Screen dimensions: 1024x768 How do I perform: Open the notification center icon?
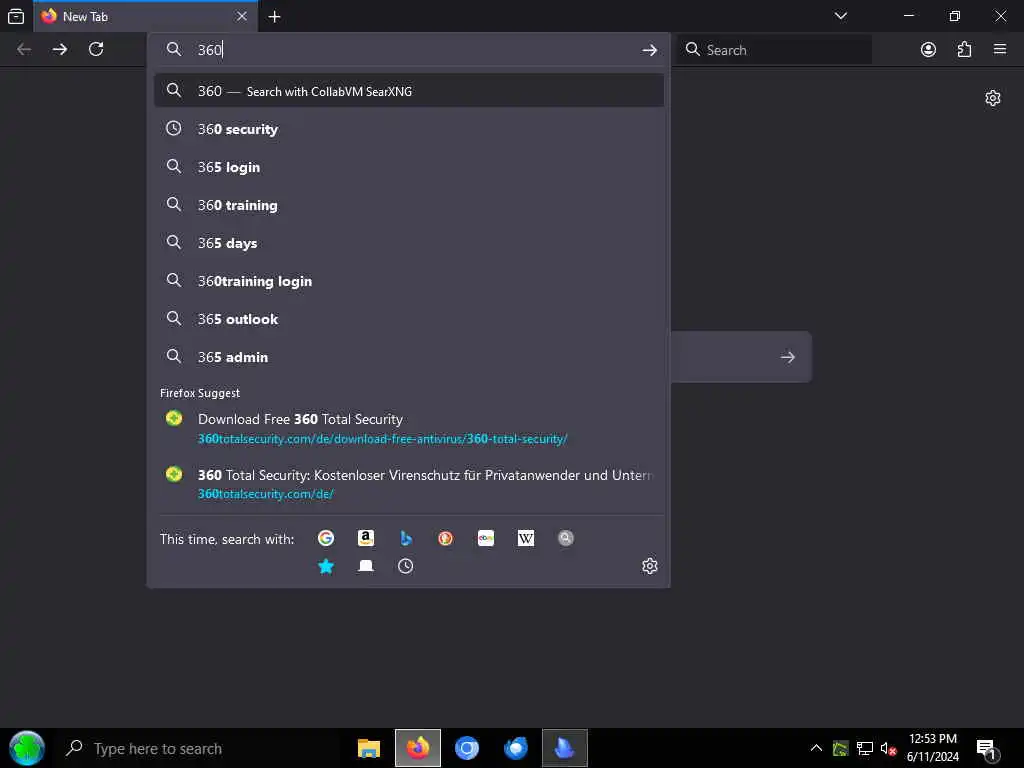986,748
